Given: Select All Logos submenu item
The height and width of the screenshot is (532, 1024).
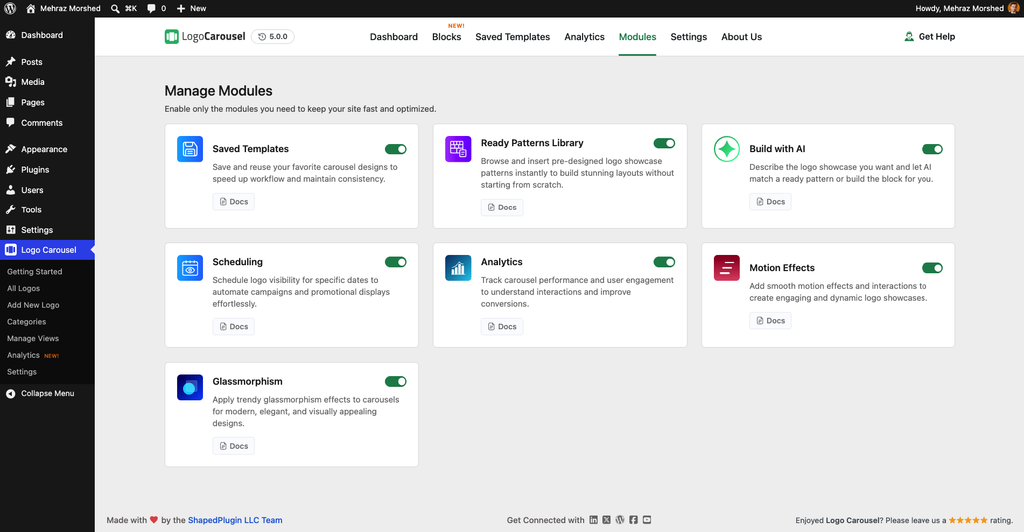Looking at the screenshot, I should pos(24,289).
